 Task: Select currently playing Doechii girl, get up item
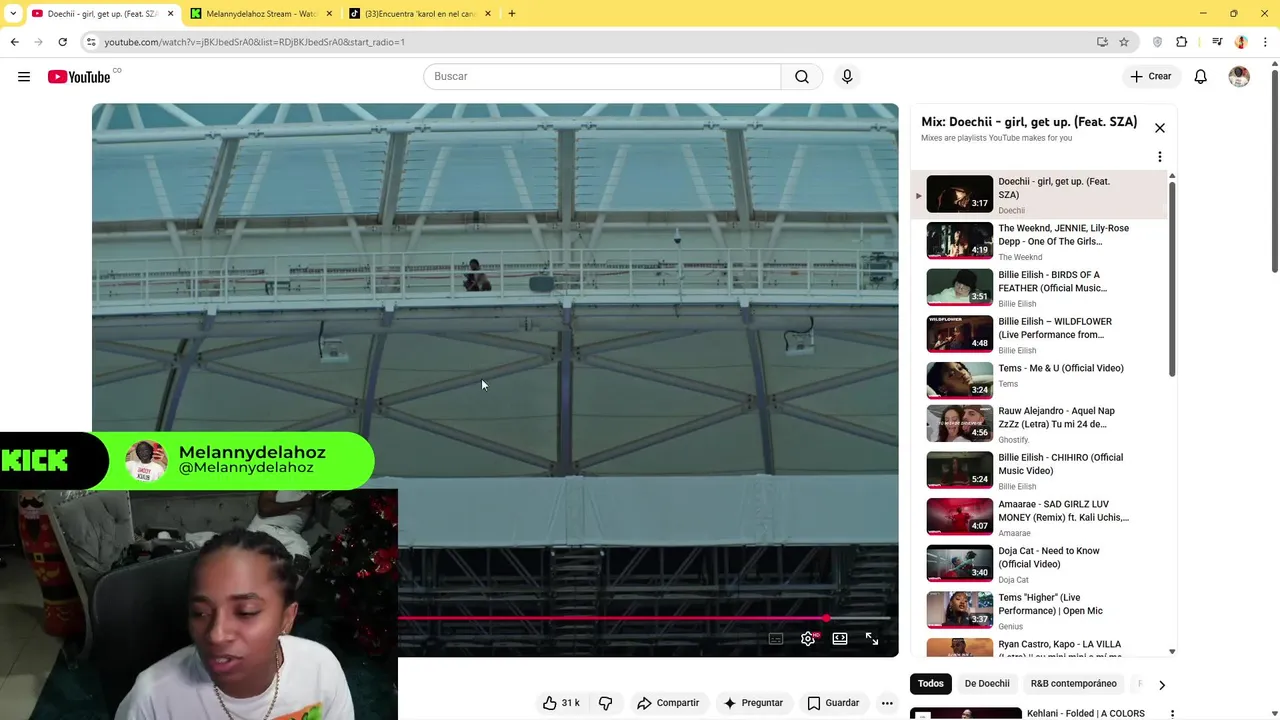[x=1040, y=195]
